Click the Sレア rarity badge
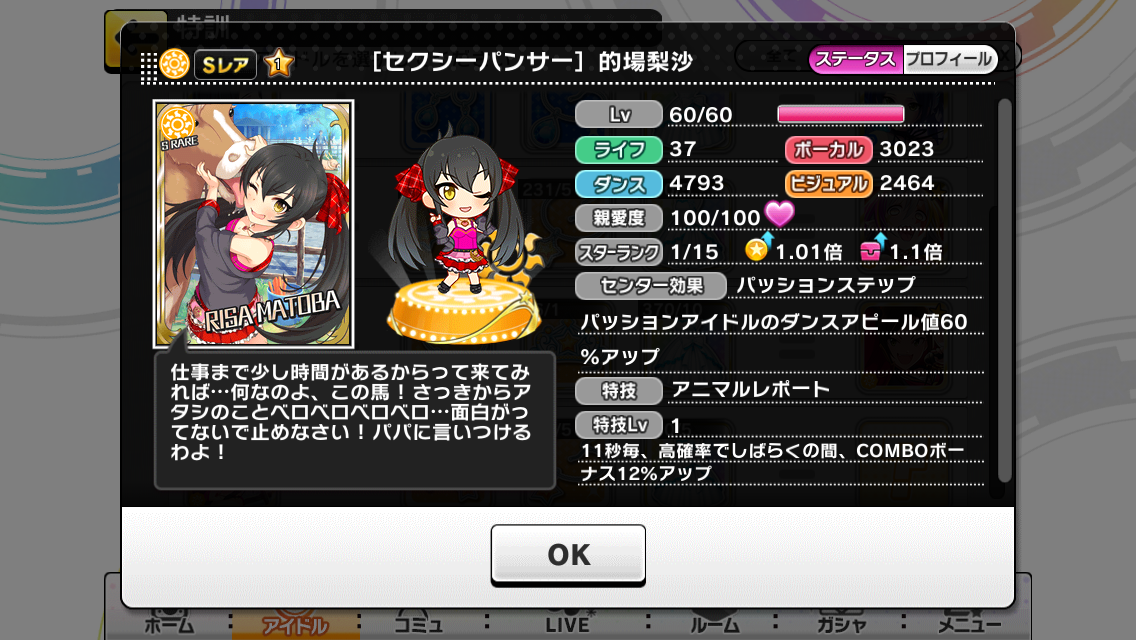1136x640 pixels. [225, 65]
